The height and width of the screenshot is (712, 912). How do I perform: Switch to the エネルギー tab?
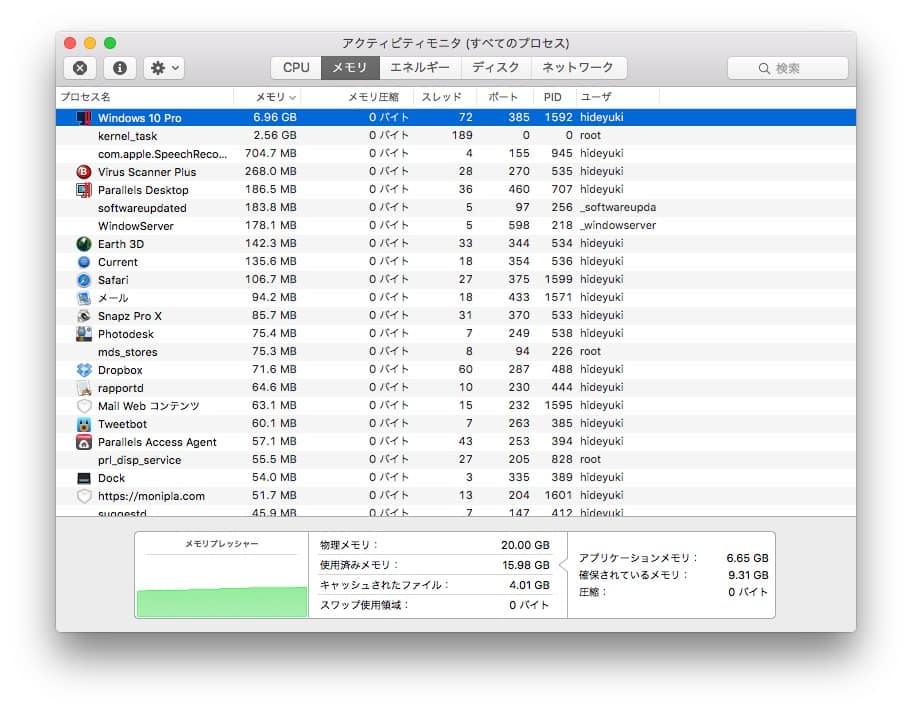click(x=420, y=68)
